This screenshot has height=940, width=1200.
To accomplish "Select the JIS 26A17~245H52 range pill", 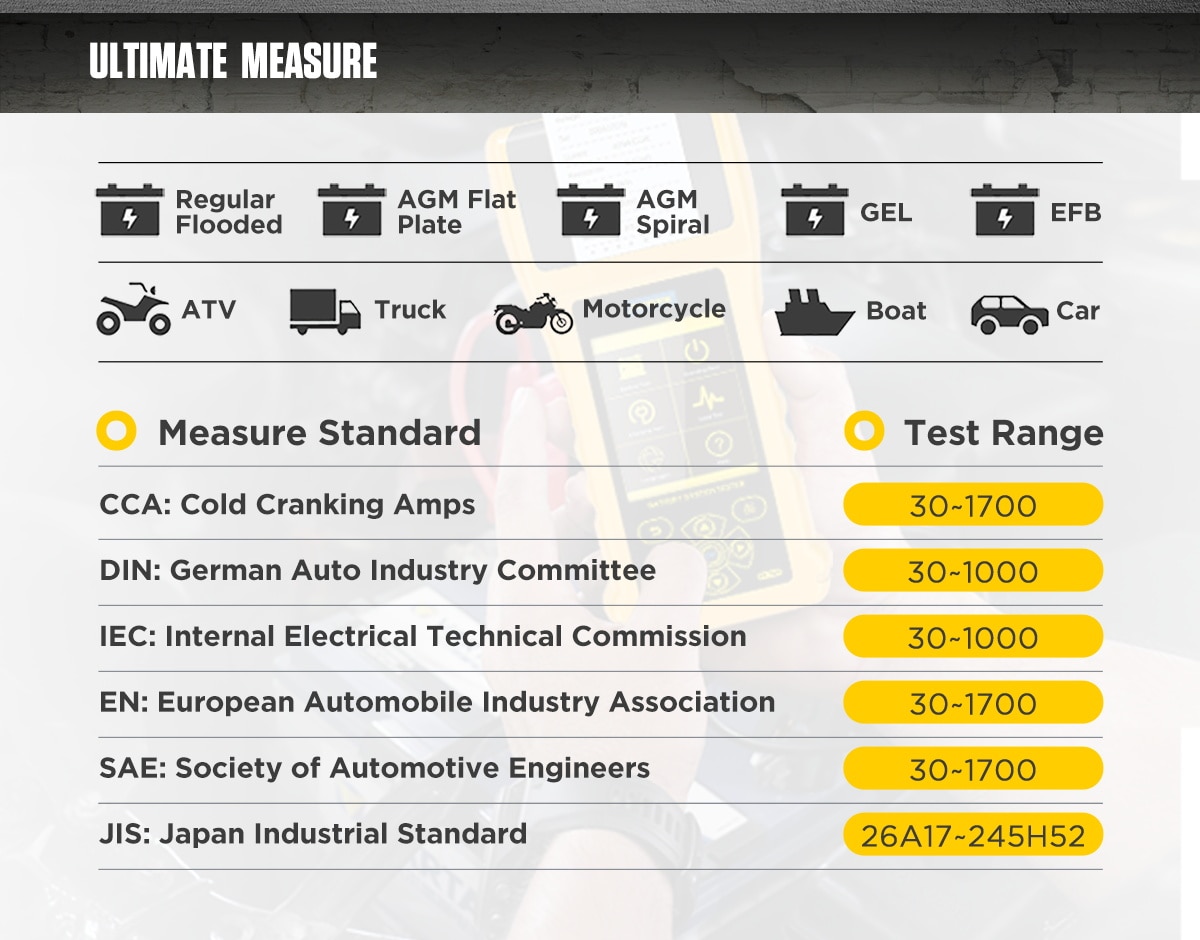I will [x=973, y=835].
